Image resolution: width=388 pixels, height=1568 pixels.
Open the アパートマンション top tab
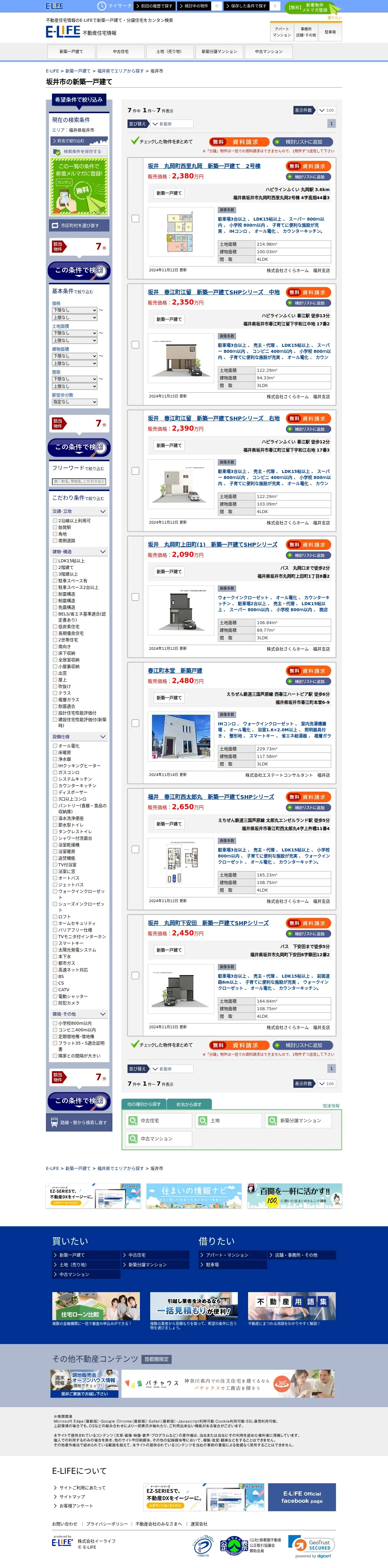pyautogui.click(x=281, y=32)
